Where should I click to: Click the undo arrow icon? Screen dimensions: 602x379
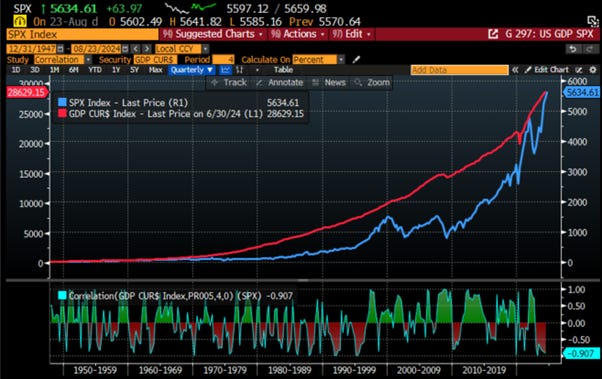(x=572, y=49)
